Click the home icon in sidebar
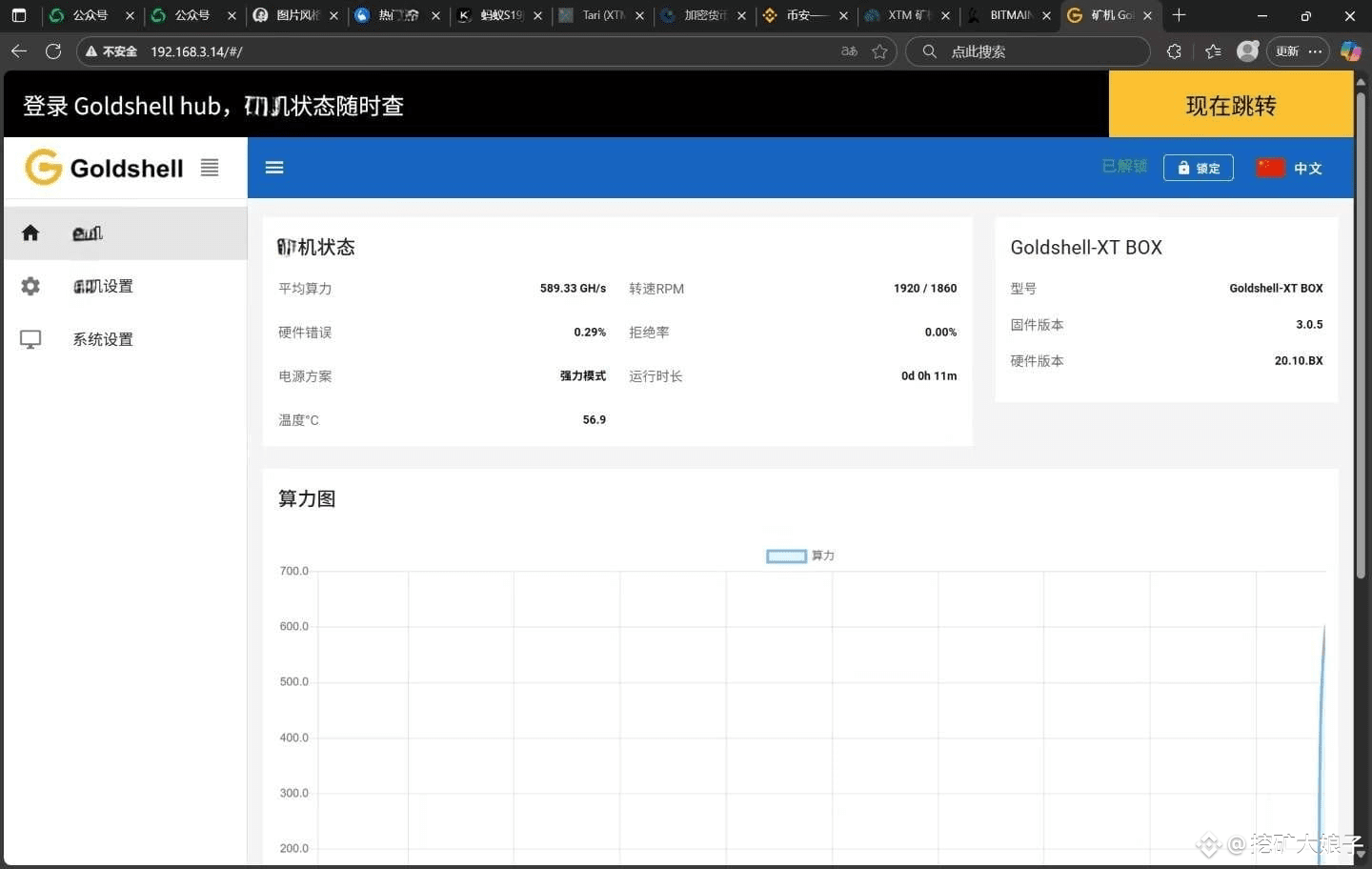Image resolution: width=1372 pixels, height=869 pixels. pos(30,233)
